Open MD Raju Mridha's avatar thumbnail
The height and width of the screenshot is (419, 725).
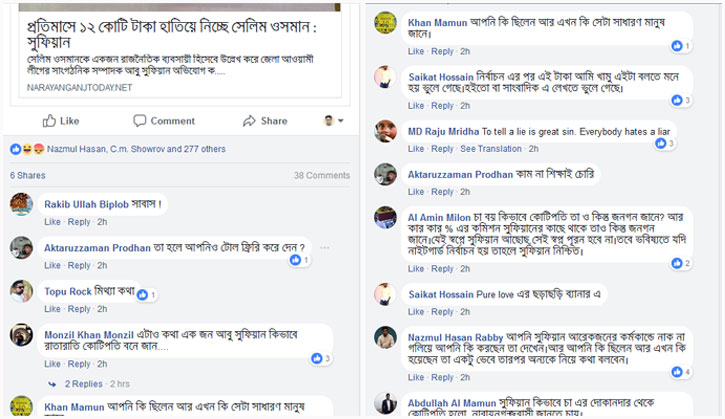click(385, 131)
